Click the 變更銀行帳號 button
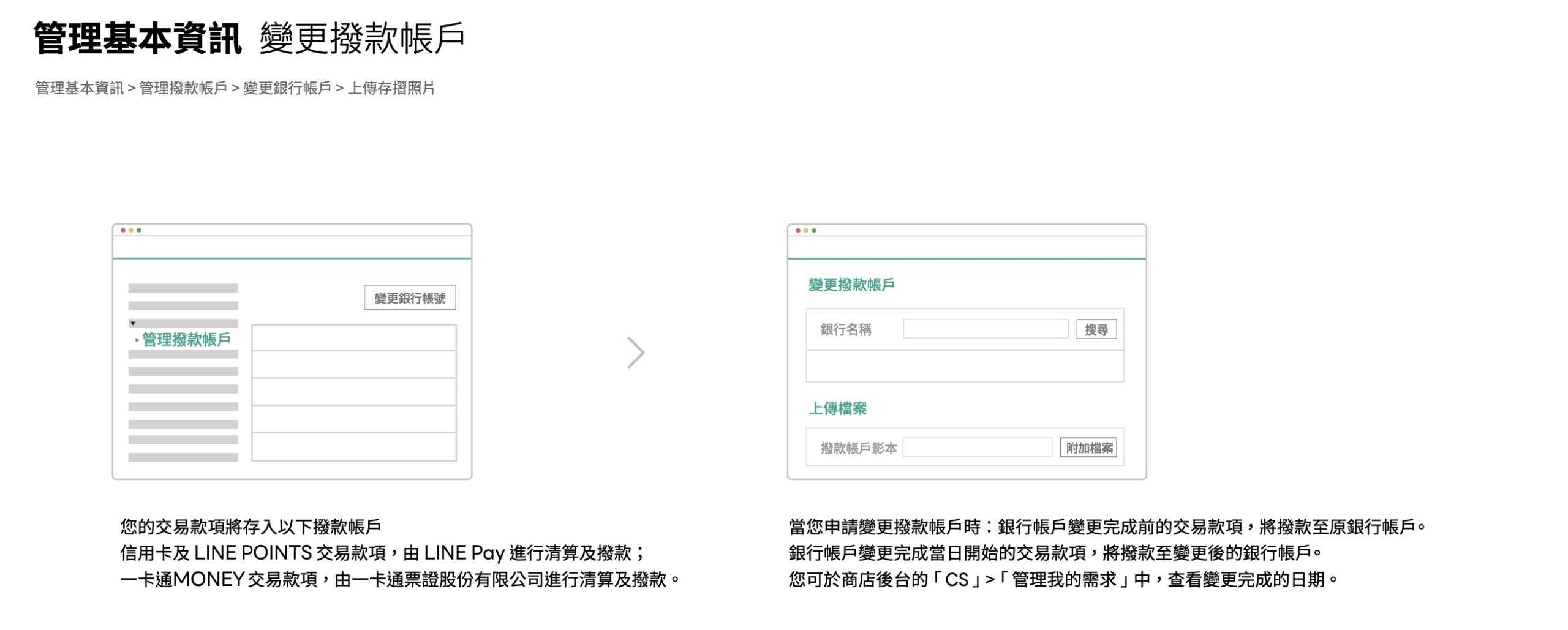Screen dimensions: 1568x630 (x=409, y=298)
